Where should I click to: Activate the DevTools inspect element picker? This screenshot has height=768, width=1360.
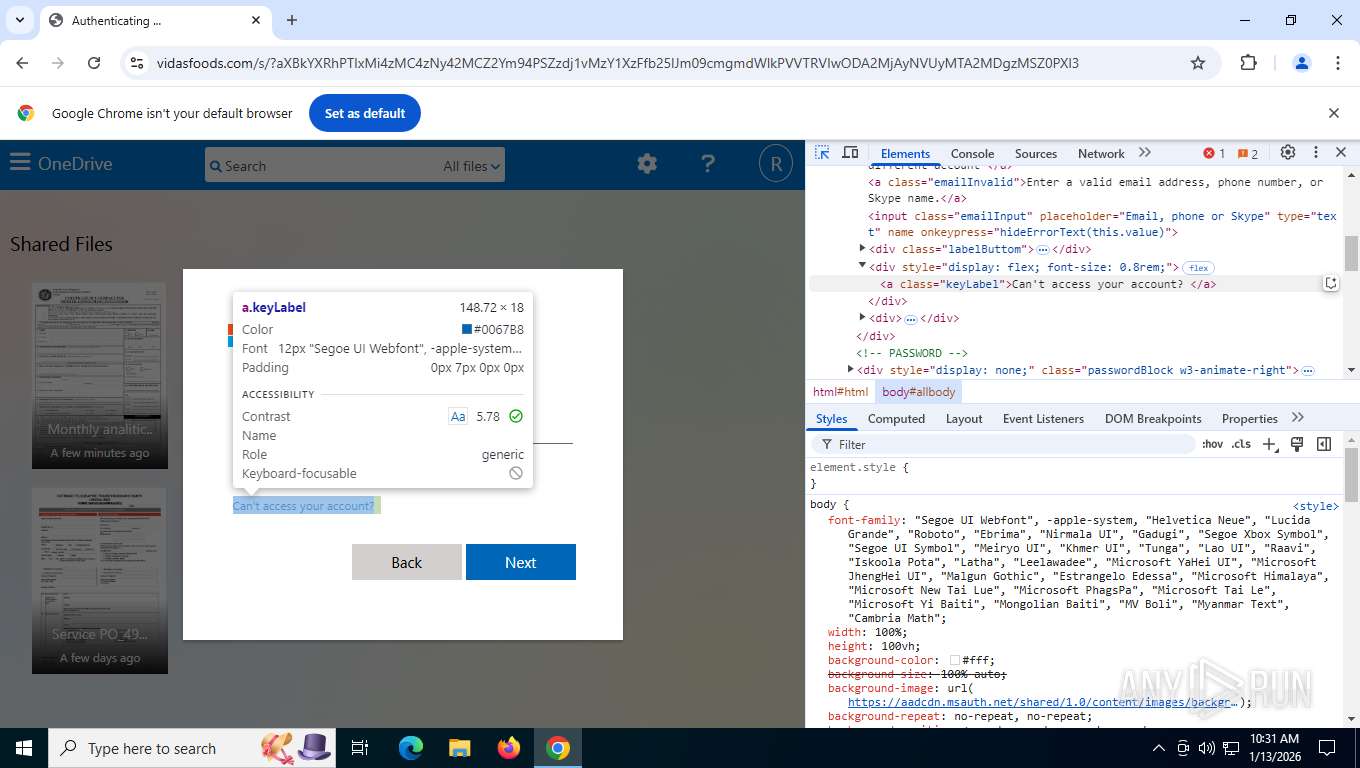(822, 153)
